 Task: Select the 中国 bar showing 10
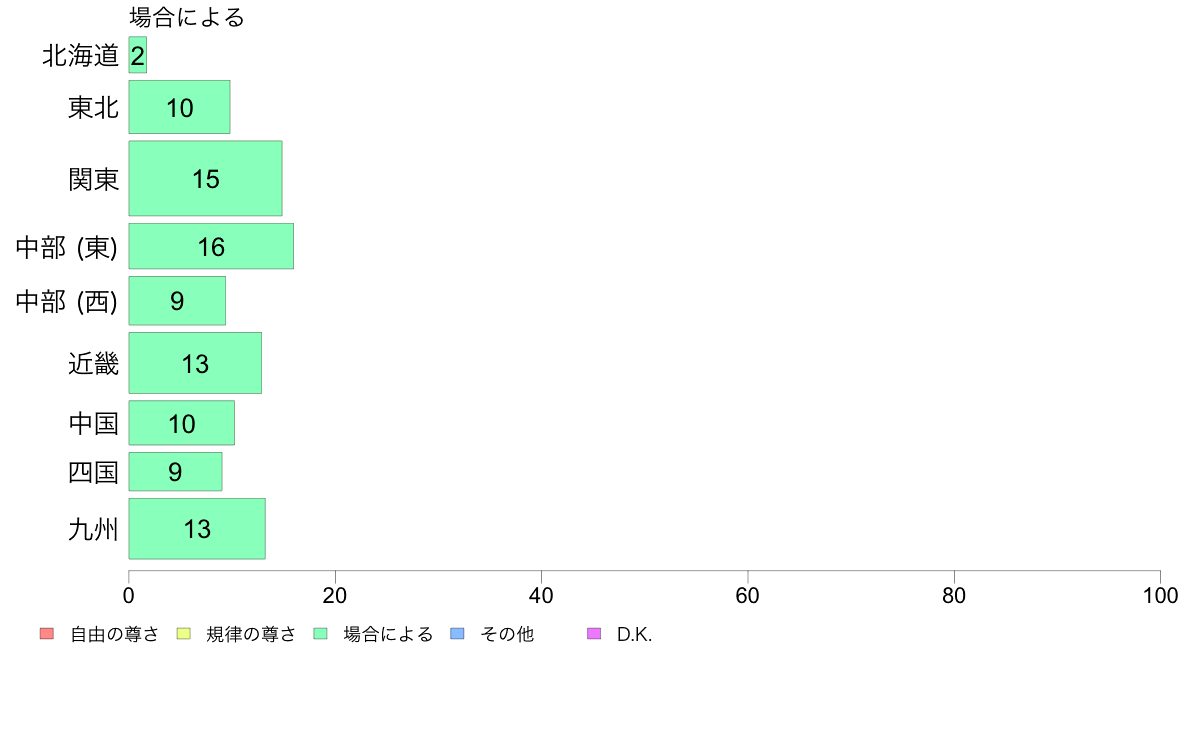pos(182,423)
